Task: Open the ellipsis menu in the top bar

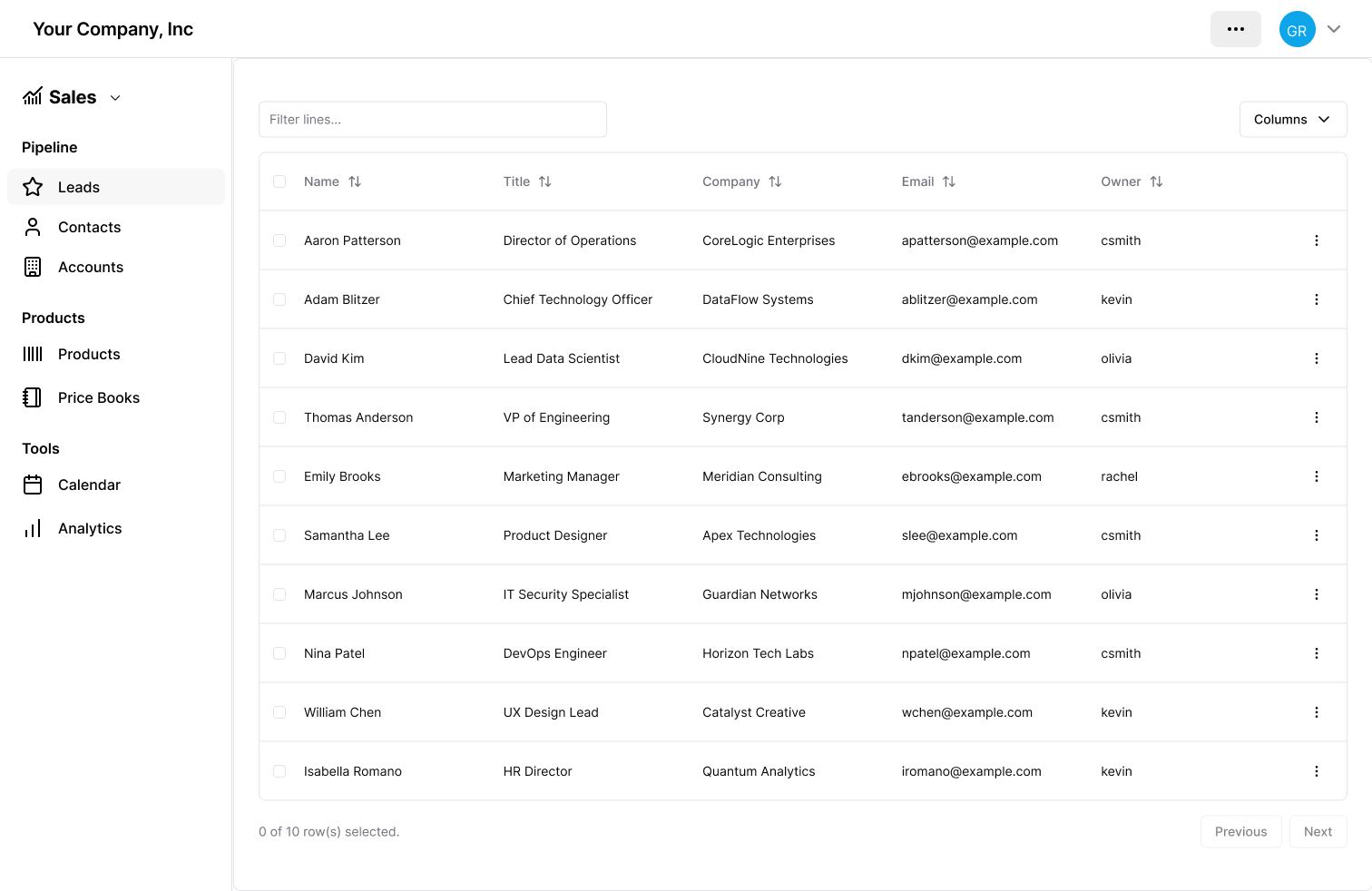Action: [x=1235, y=28]
